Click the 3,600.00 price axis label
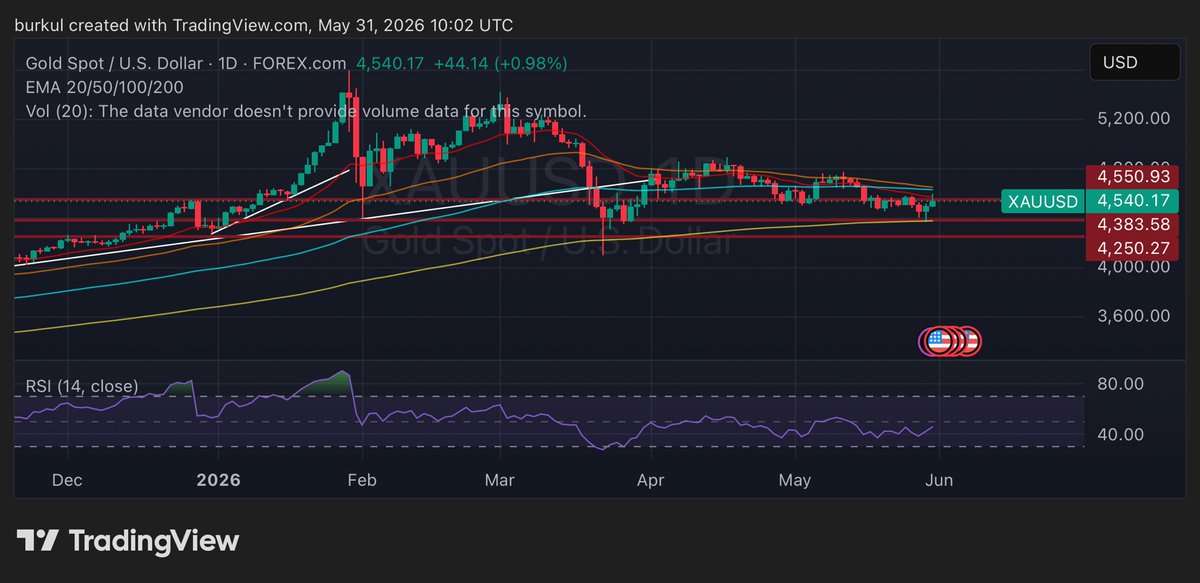Screen dimensions: 1200x583 click(1134, 316)
